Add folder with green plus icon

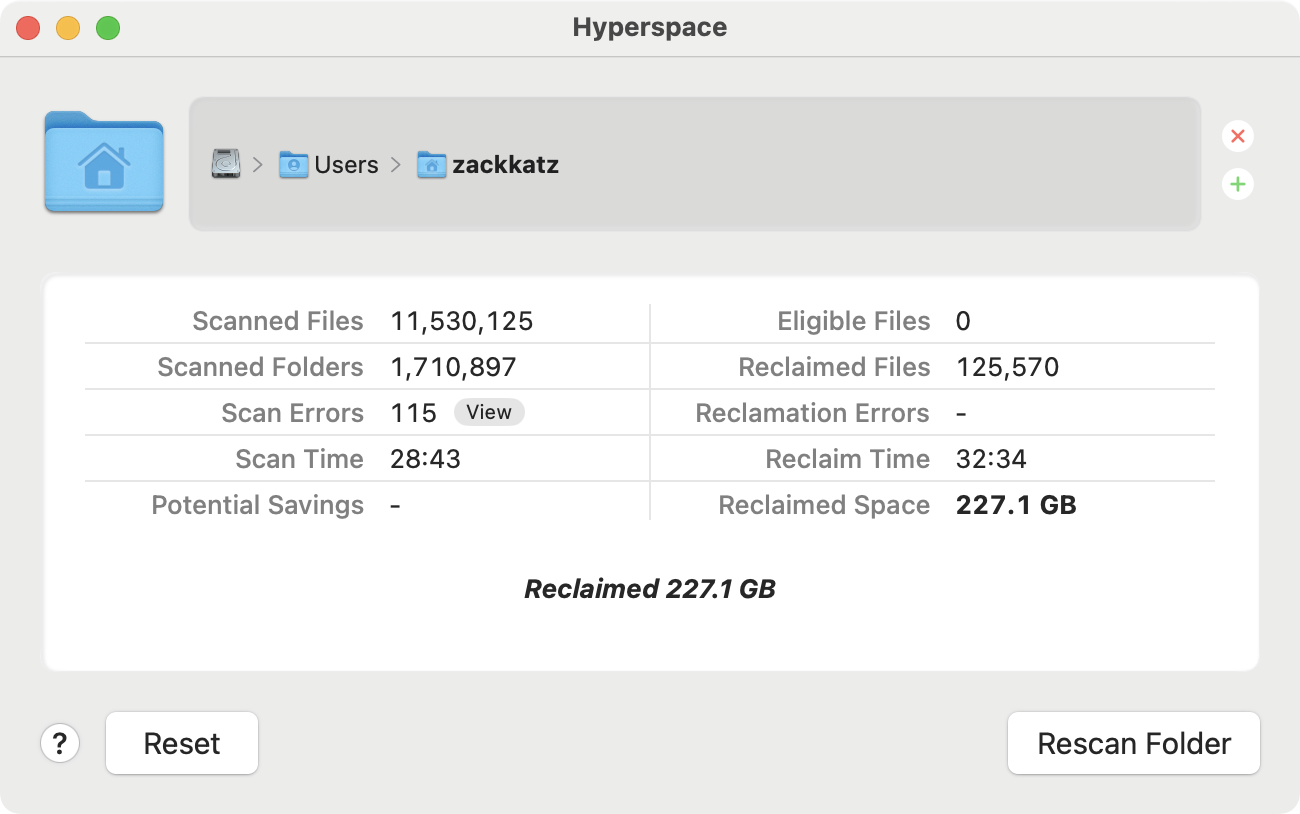[x=1238, y=184]
